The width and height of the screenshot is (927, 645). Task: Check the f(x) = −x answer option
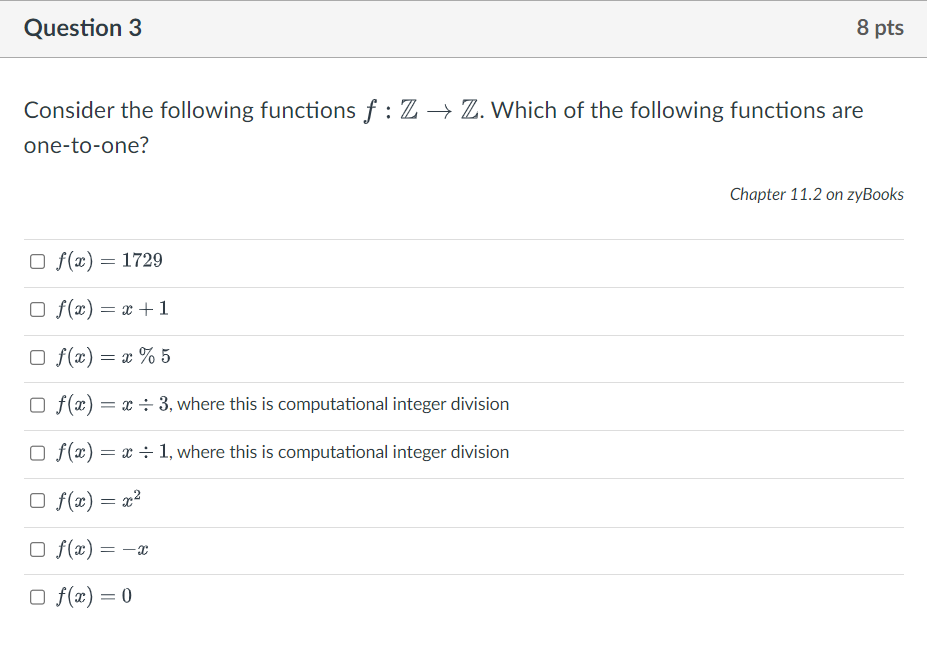(37, 548)
